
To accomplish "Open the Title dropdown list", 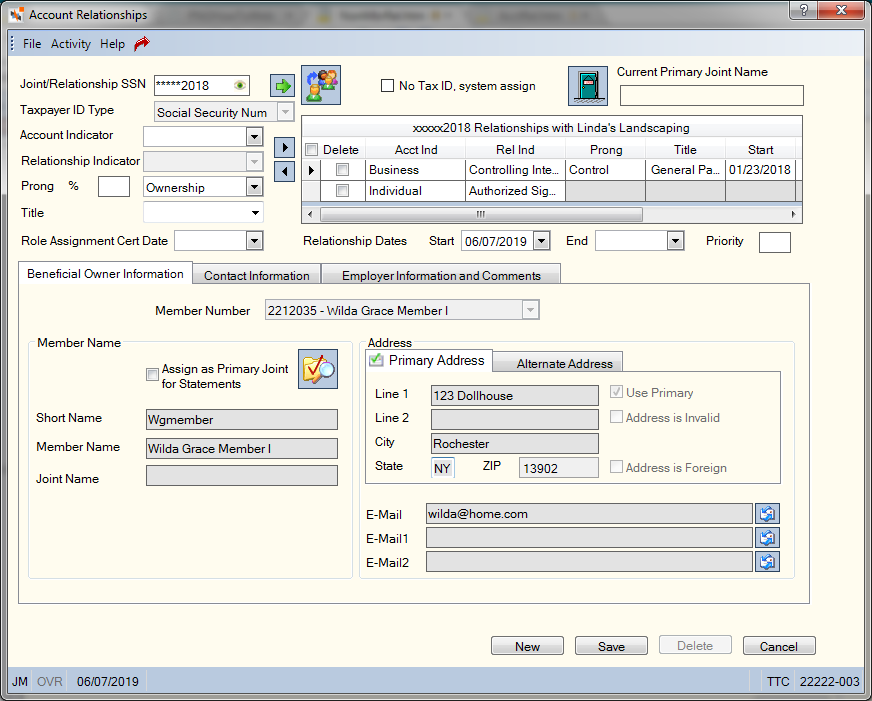I will click(255, 213).
